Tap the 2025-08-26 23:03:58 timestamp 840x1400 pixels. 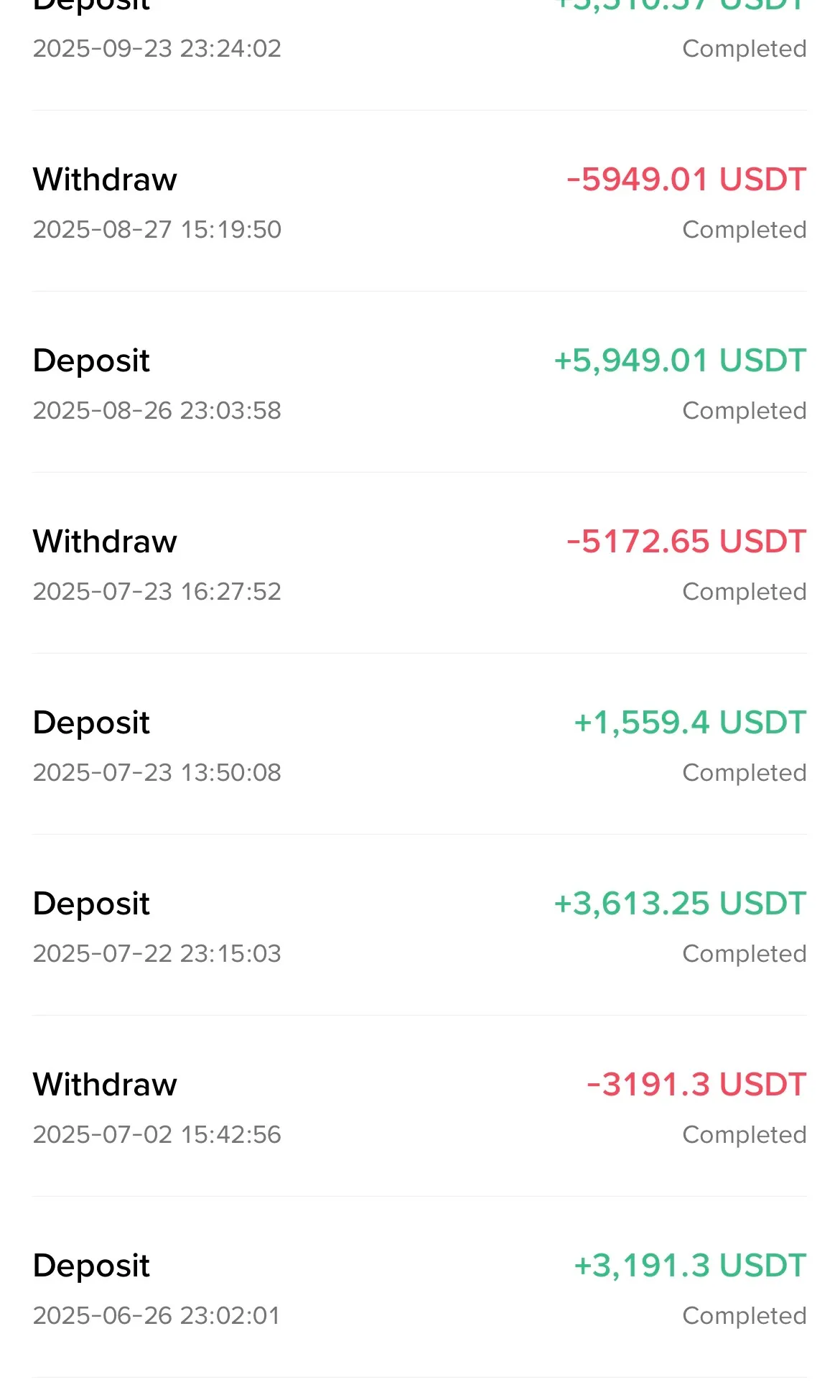tap(157, 411)
